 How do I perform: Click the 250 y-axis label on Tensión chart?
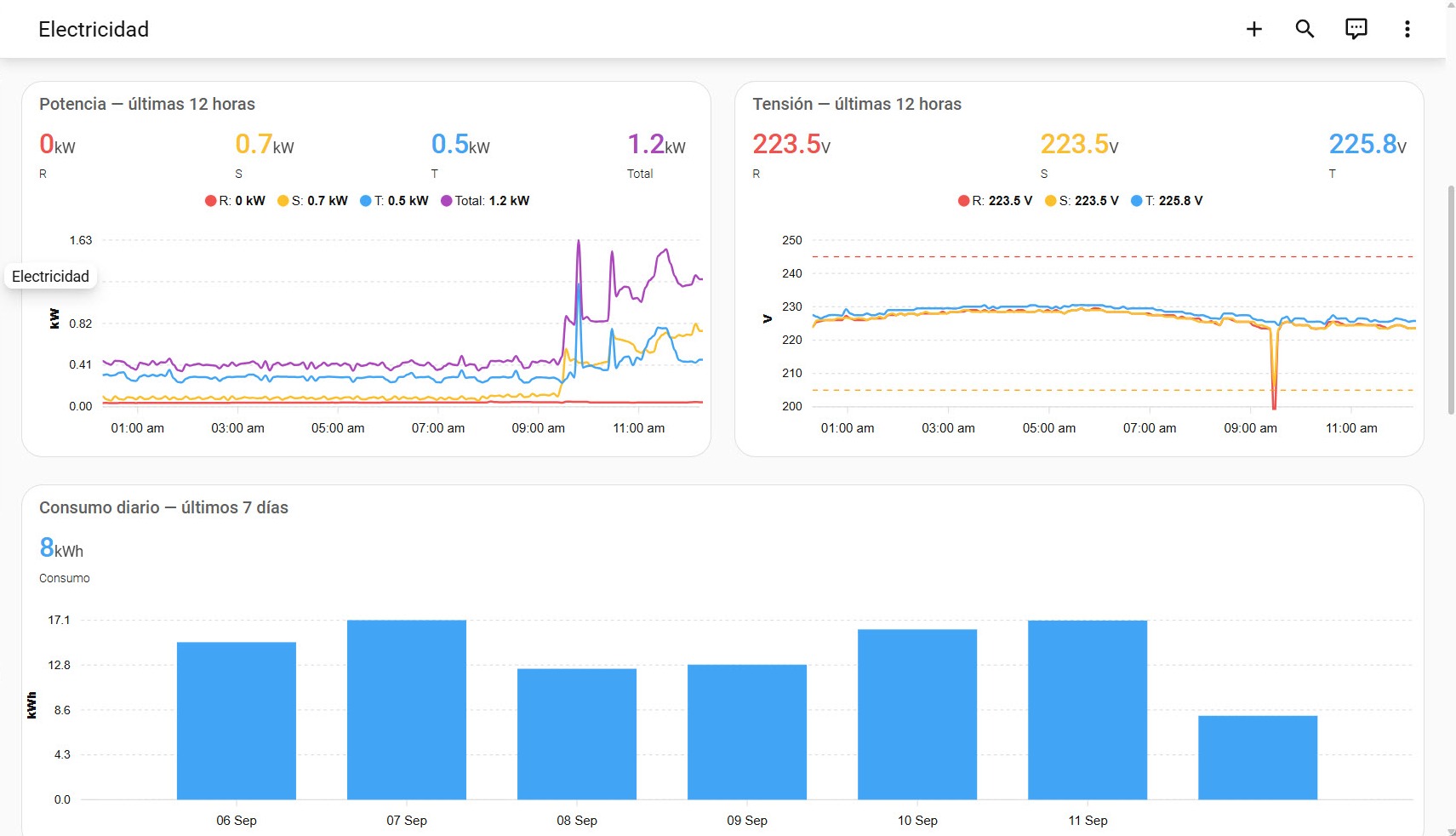click(792, 240)
